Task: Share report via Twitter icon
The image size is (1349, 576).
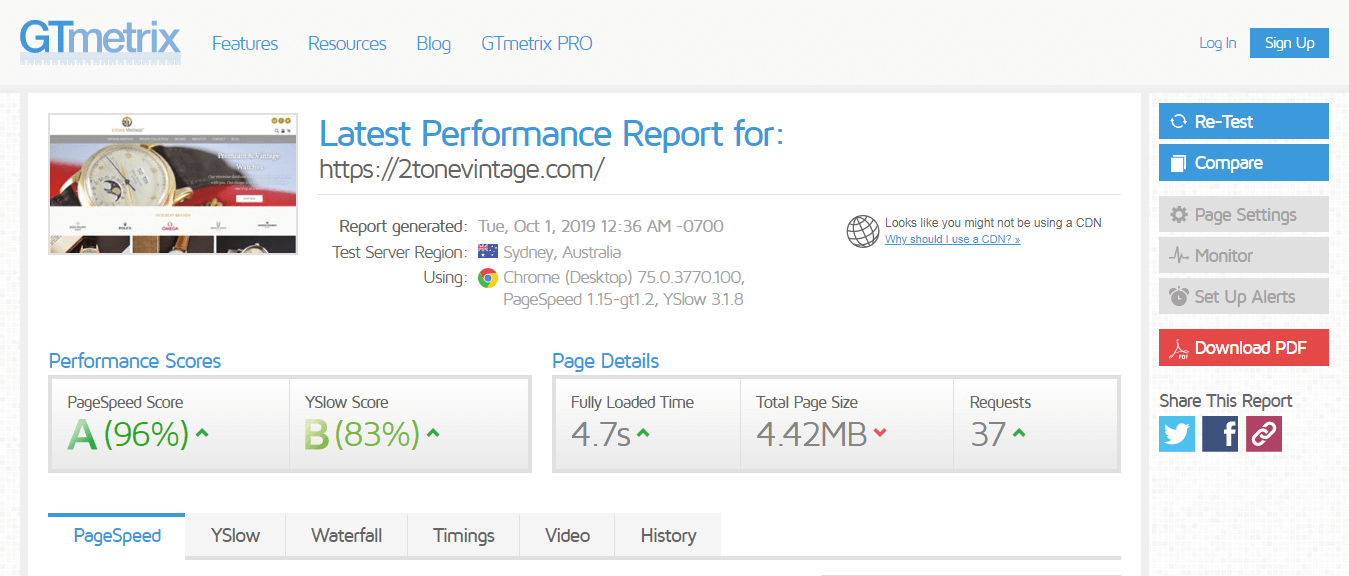Action: click(1177, 434)
